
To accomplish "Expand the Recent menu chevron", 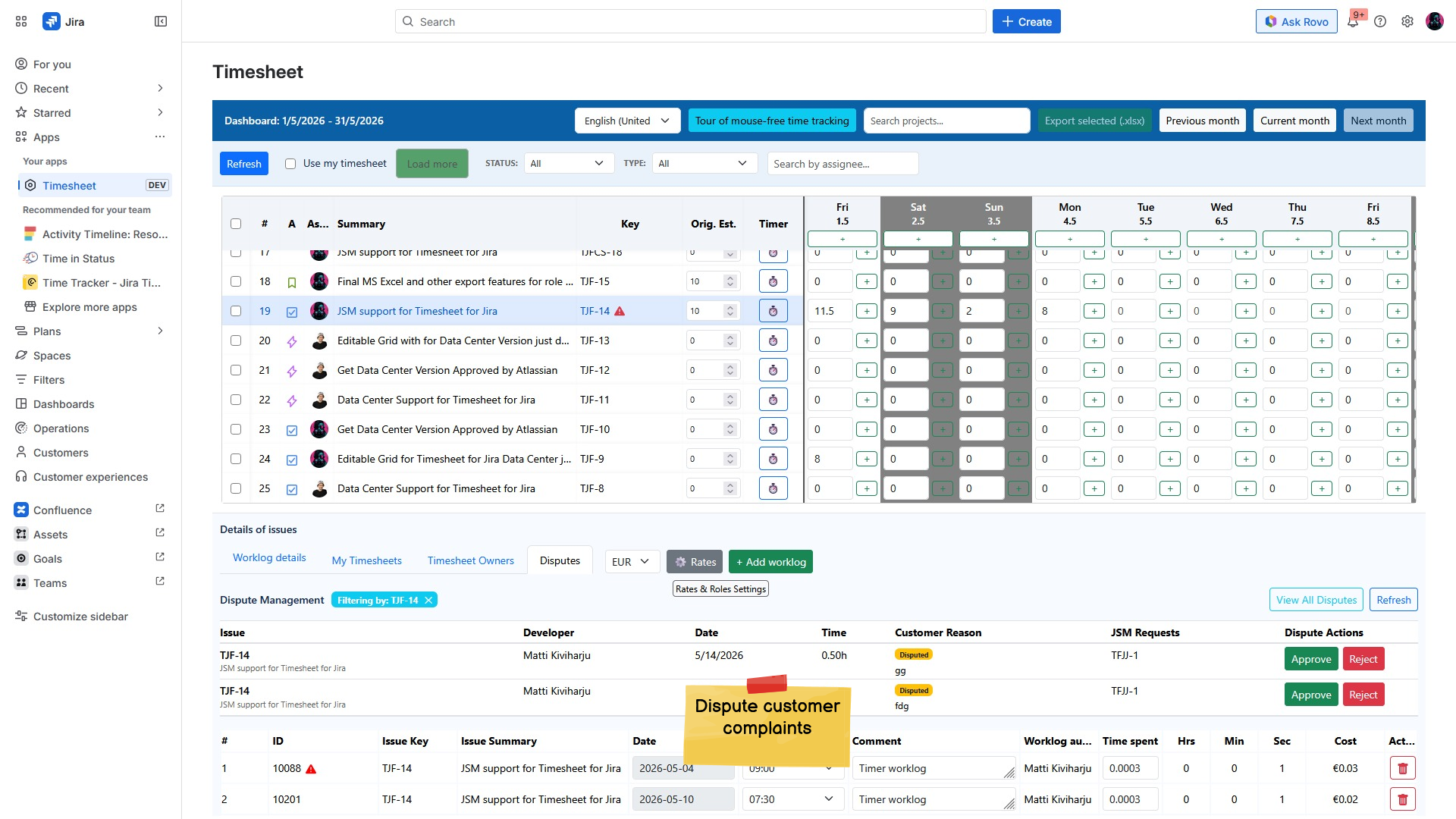I will [160, 88].
